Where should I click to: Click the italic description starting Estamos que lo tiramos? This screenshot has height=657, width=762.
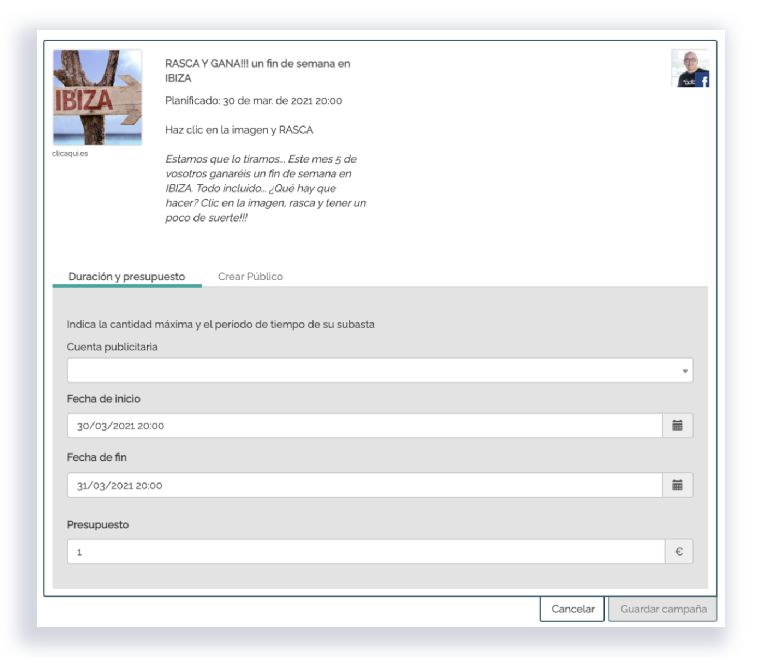265,188
